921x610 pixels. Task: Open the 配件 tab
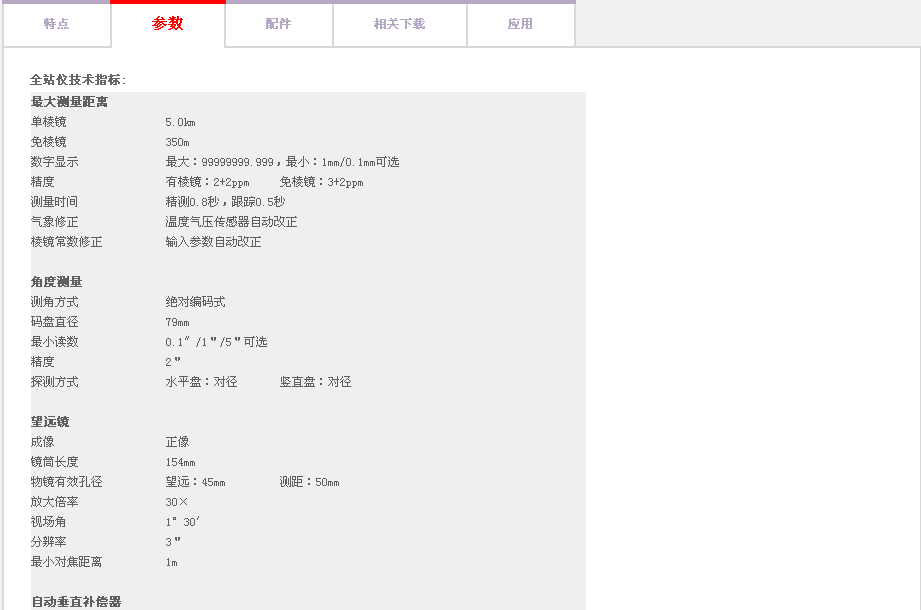[278, 24]
